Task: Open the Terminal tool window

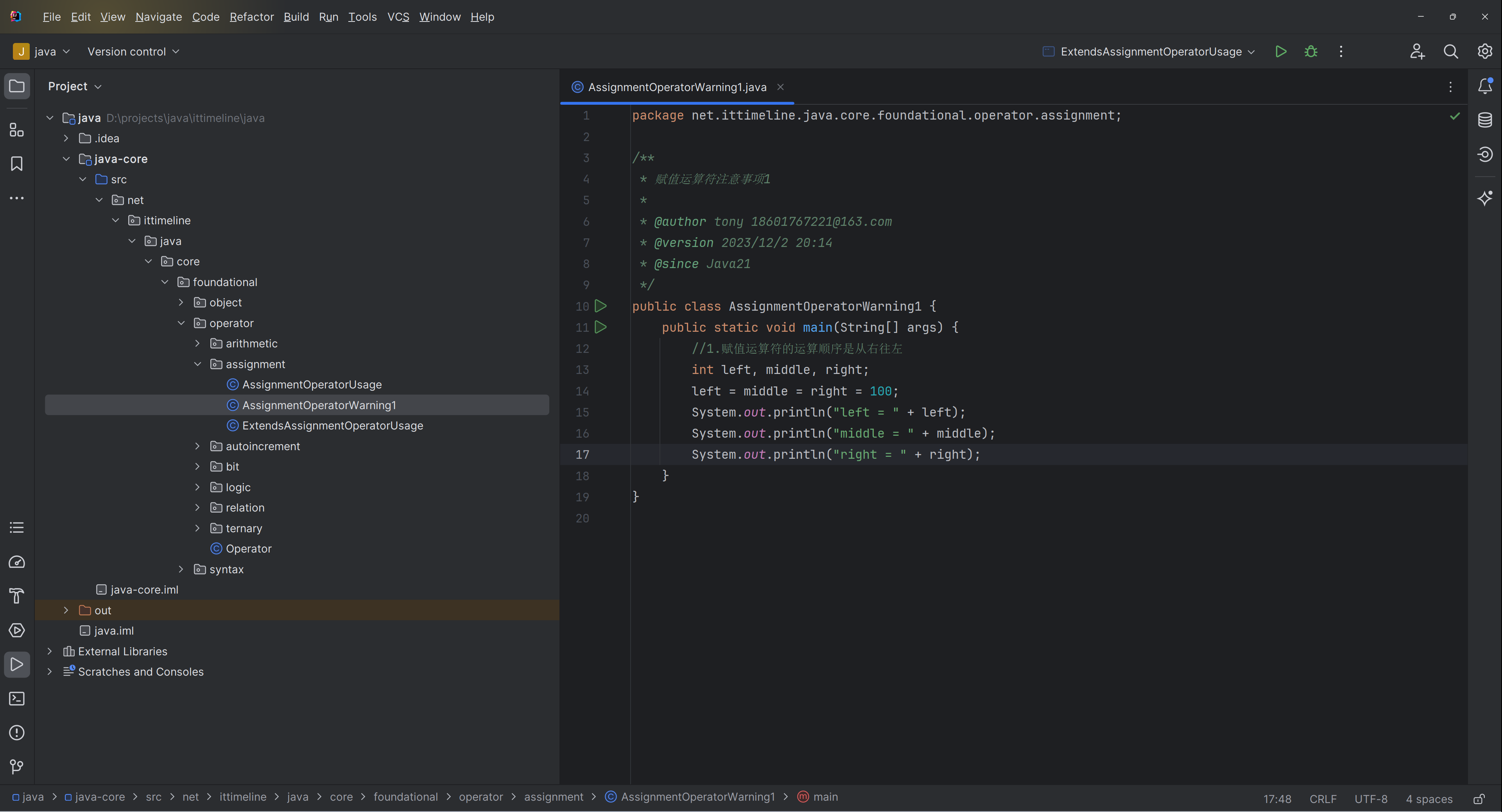Action: tap(17, 698)
